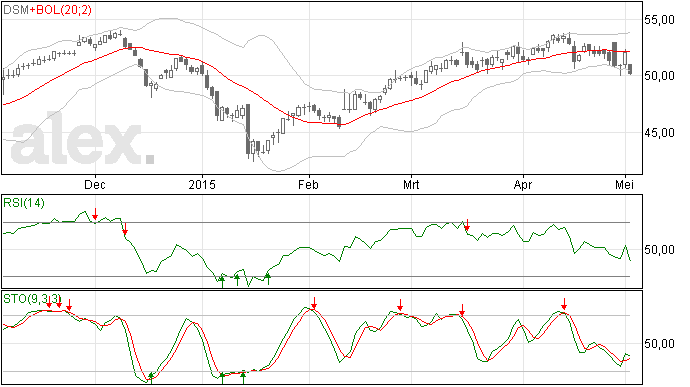Click RSI red sell arrow on December gridline

[x=95, y=214]
